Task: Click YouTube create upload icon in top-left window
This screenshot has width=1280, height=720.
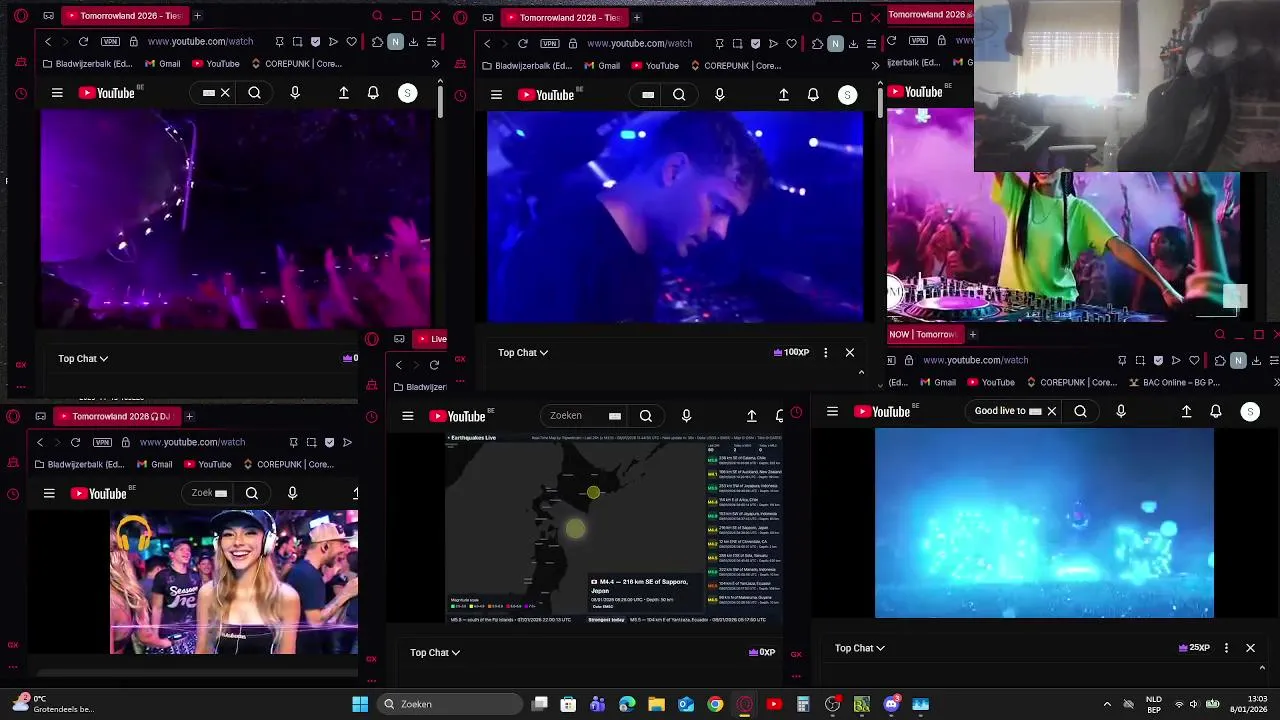Action: (344, 93)
